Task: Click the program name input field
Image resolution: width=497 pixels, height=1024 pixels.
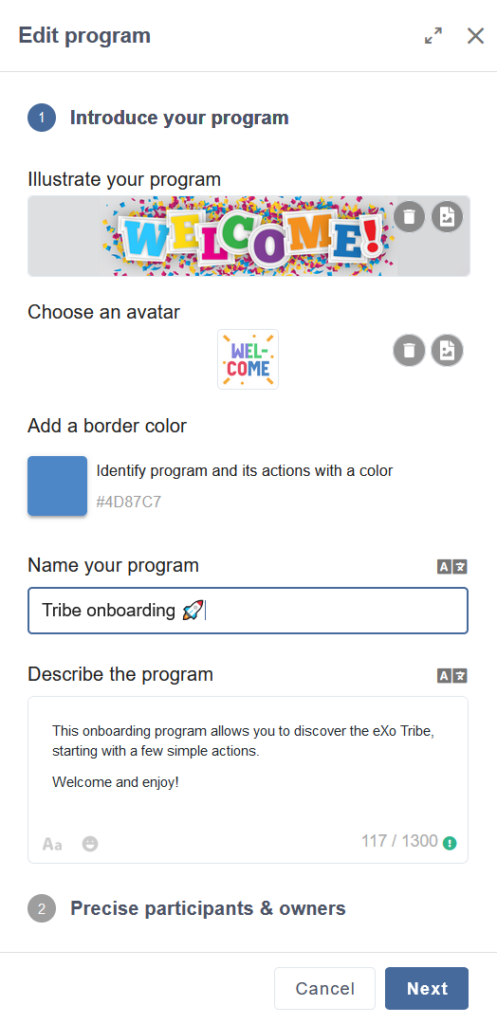Action: 248,611
